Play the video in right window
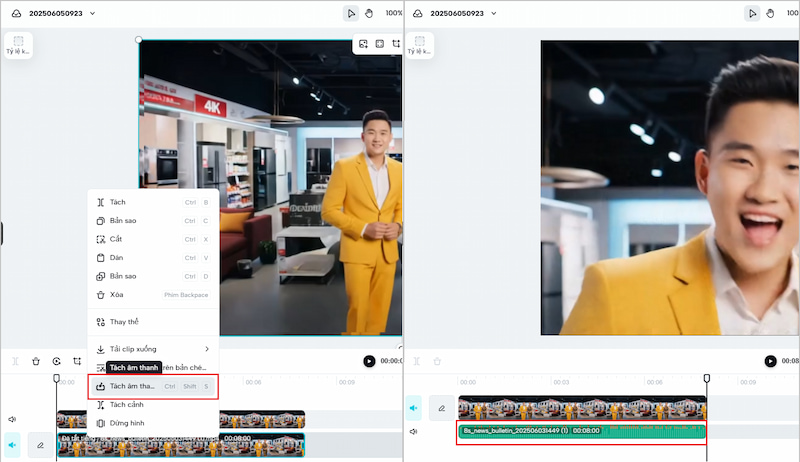The image size is (800, 462). tap(770, 361)
